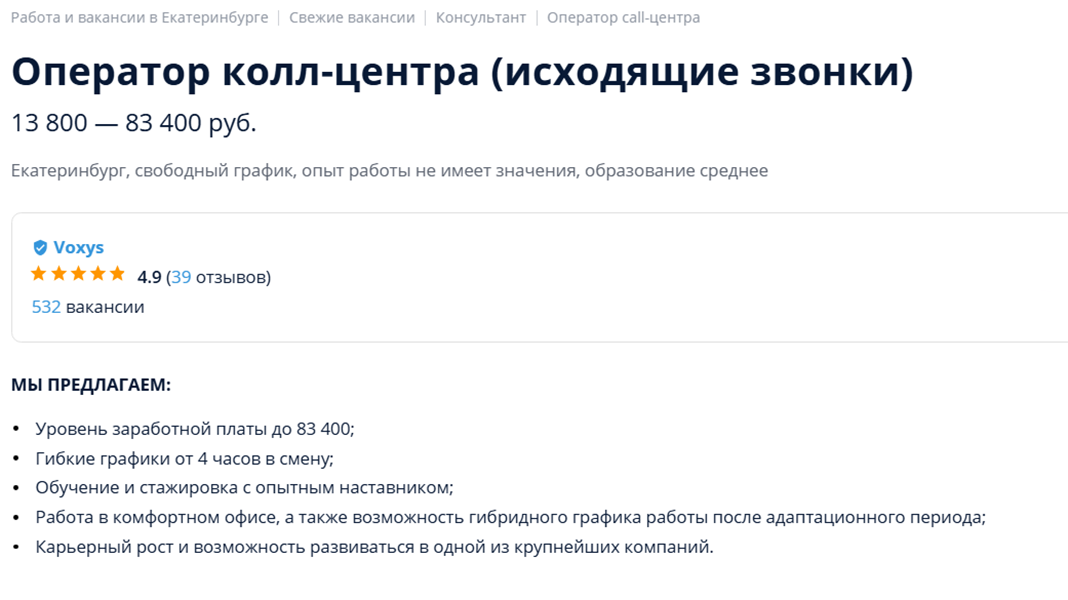
Task: Click the 'МЫ ПРЕДЛАГАЕМ:' section heading
Action: [x=91, y=385]
